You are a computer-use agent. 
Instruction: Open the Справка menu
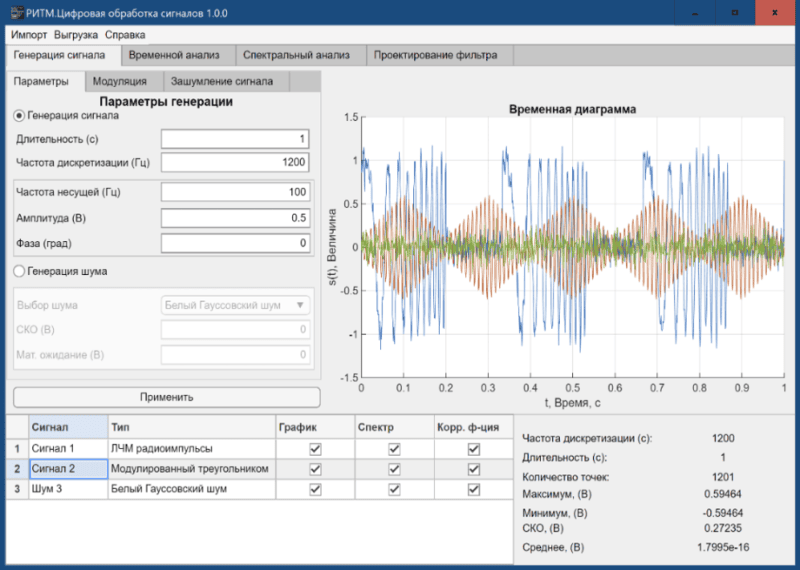[125, 34]
